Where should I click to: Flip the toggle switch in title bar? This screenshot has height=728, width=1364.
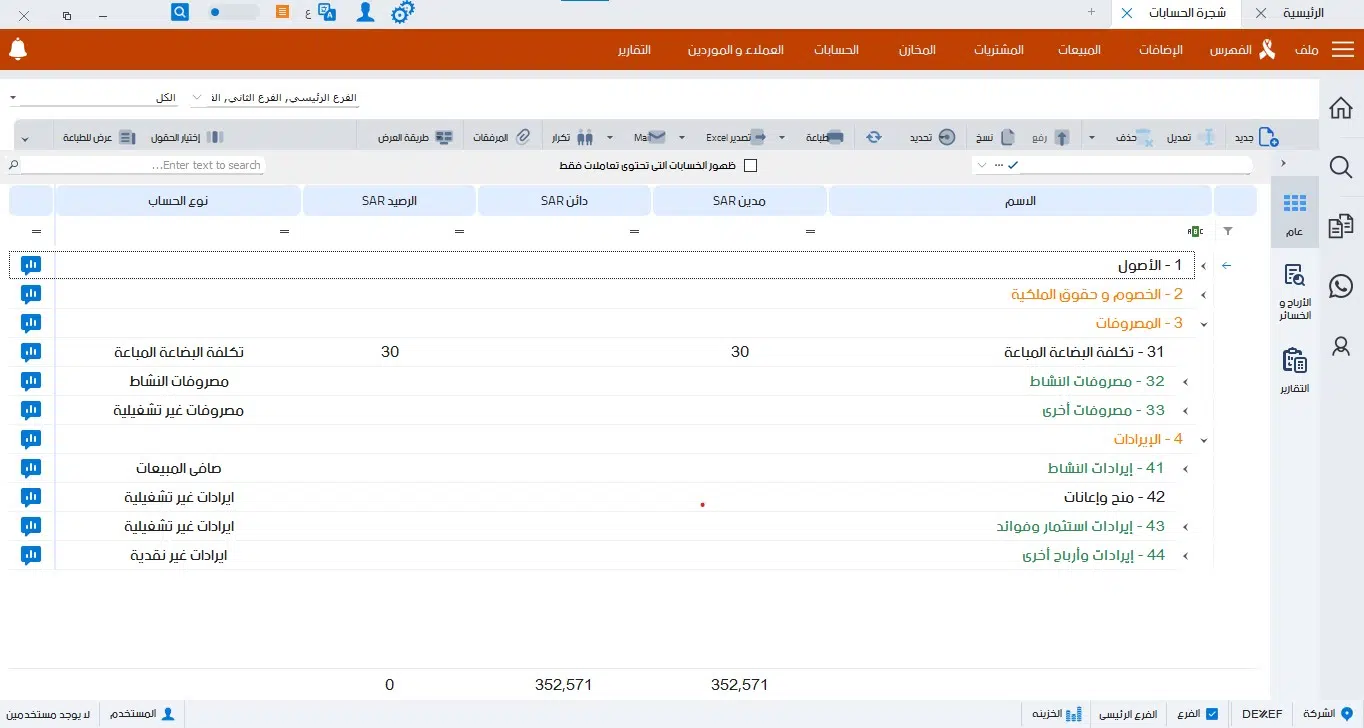[x=232, y=13]
